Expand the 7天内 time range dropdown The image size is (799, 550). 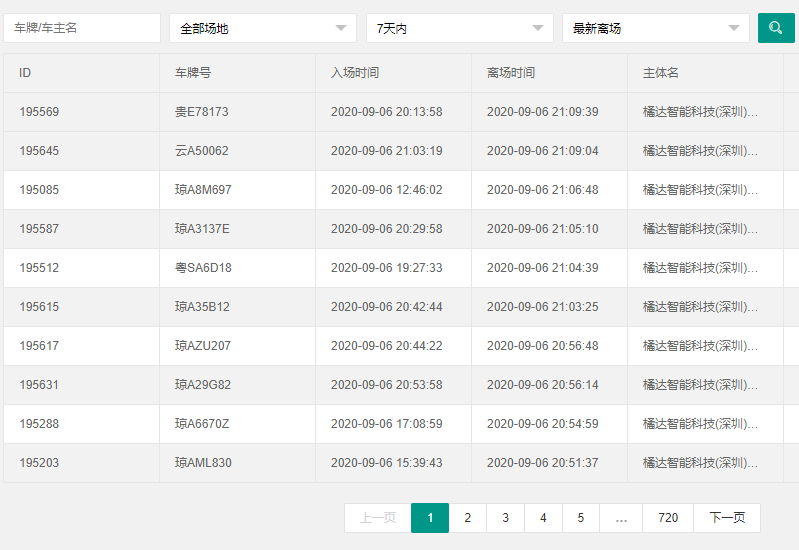459,28
